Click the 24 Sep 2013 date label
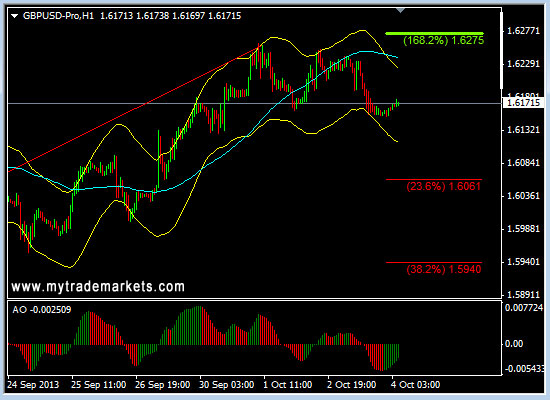550x400 pixels. click(x=33, y=385)
